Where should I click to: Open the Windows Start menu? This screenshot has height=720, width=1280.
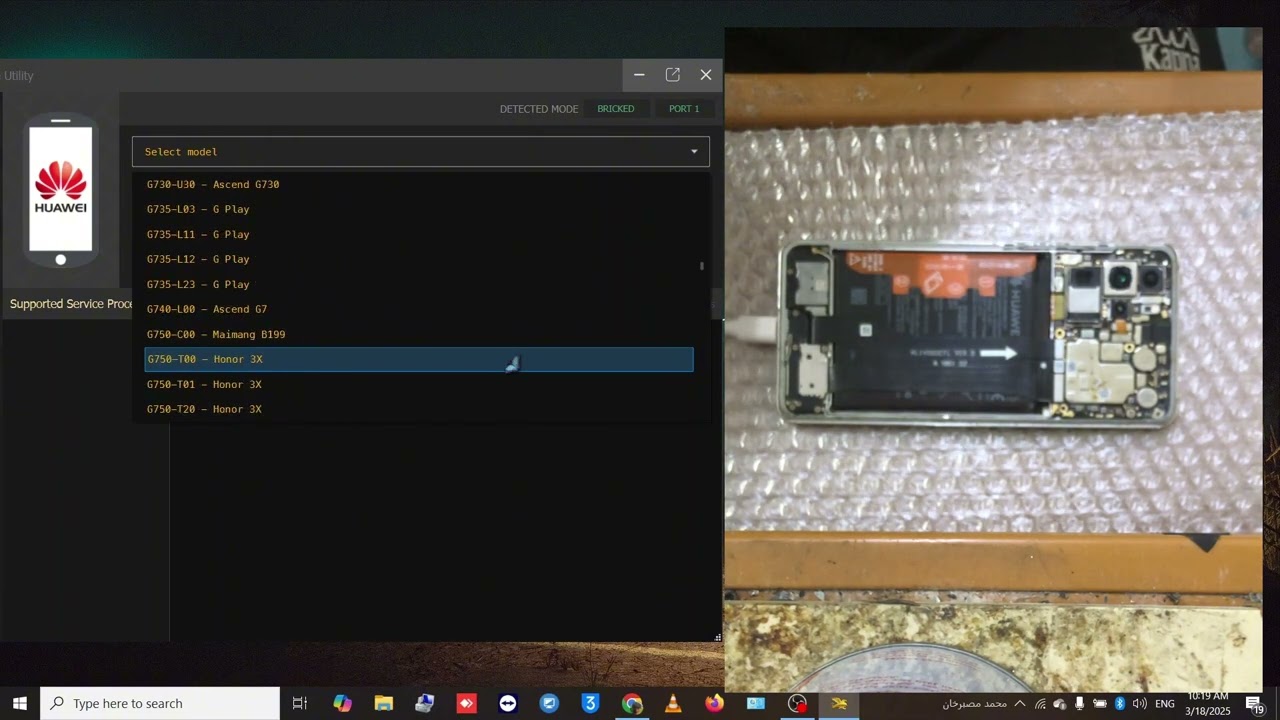tap(20, 703)
